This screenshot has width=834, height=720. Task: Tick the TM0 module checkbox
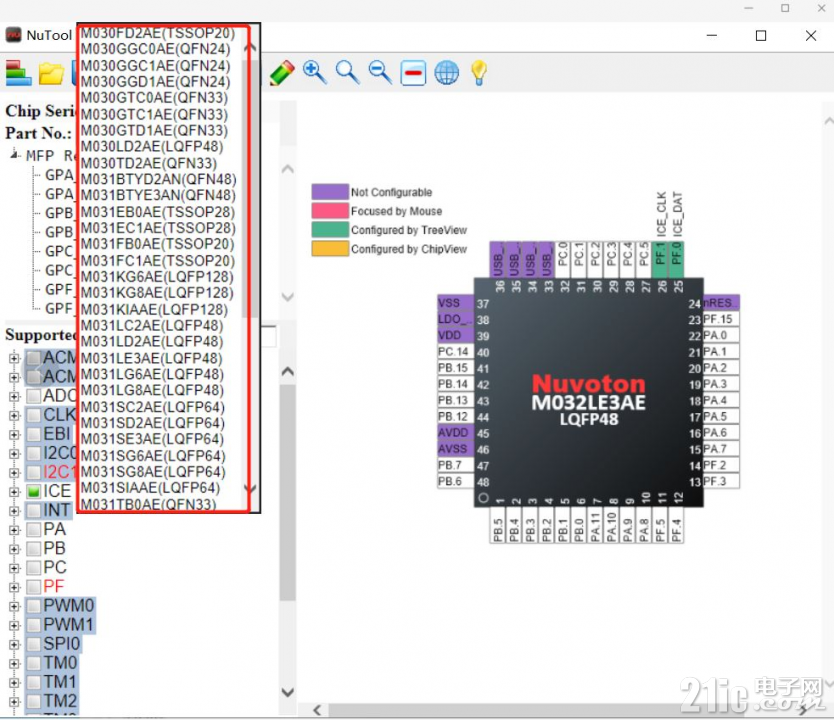[34, 663]
